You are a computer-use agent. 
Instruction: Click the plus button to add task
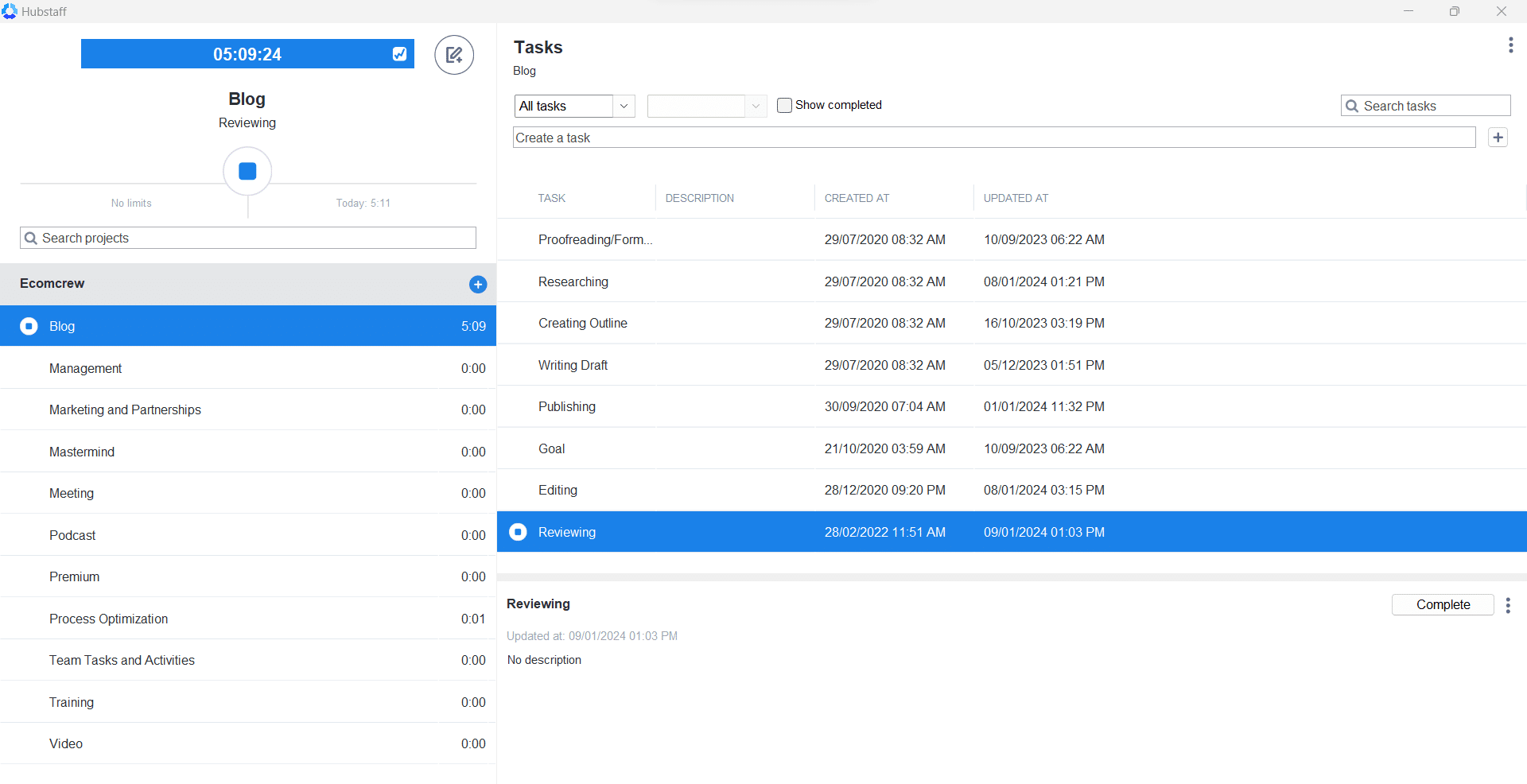click(x=1498, y=138)
